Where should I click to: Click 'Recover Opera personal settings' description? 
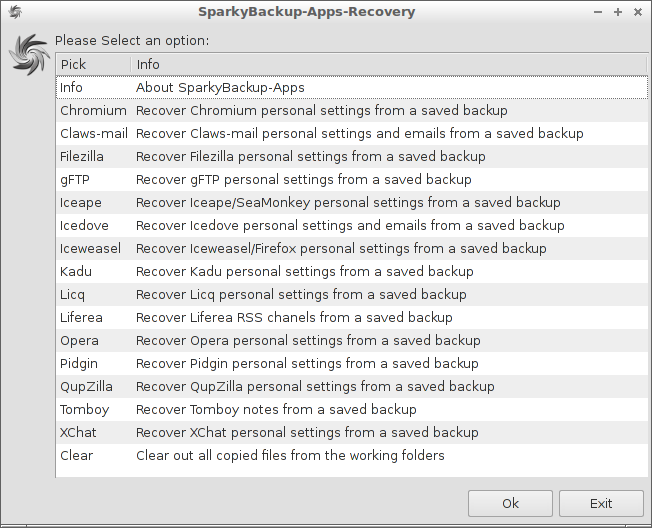tap(308, 340)
